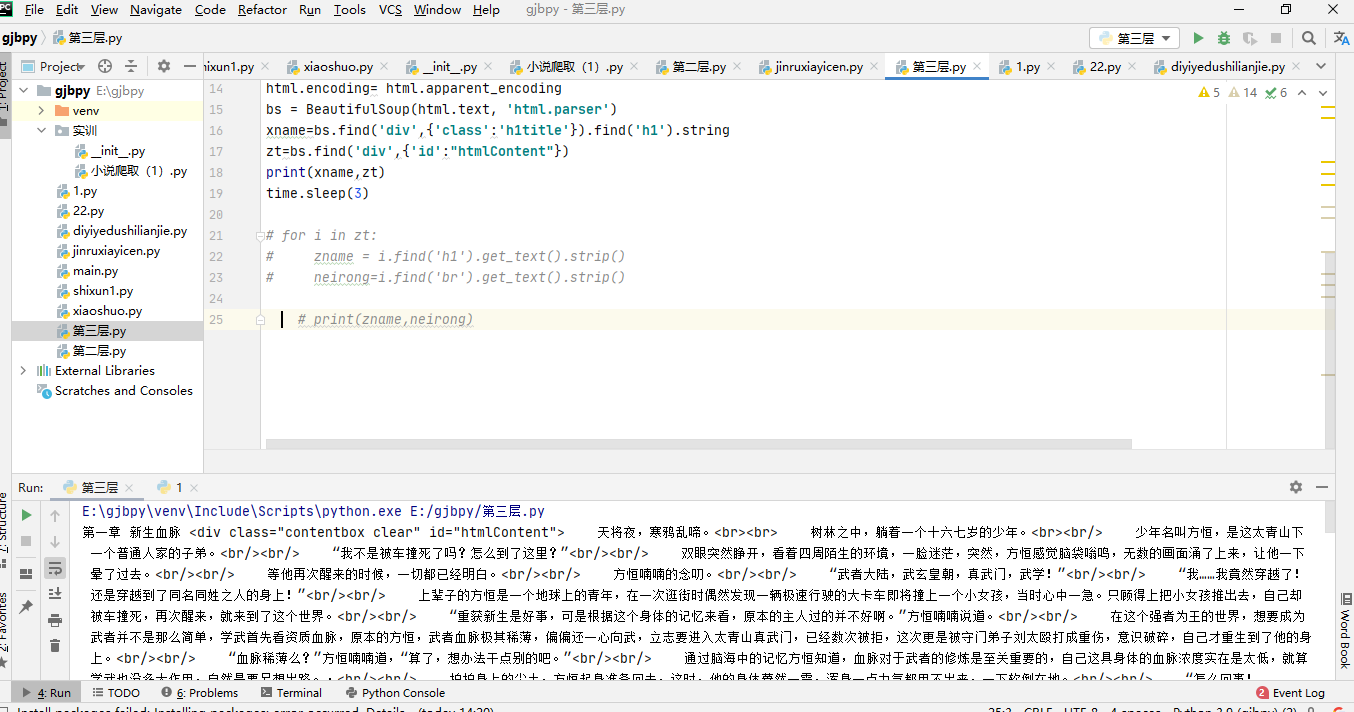Go to next highlighted error arrow
The image size is (1354, 712).
tap(1323, 93)
